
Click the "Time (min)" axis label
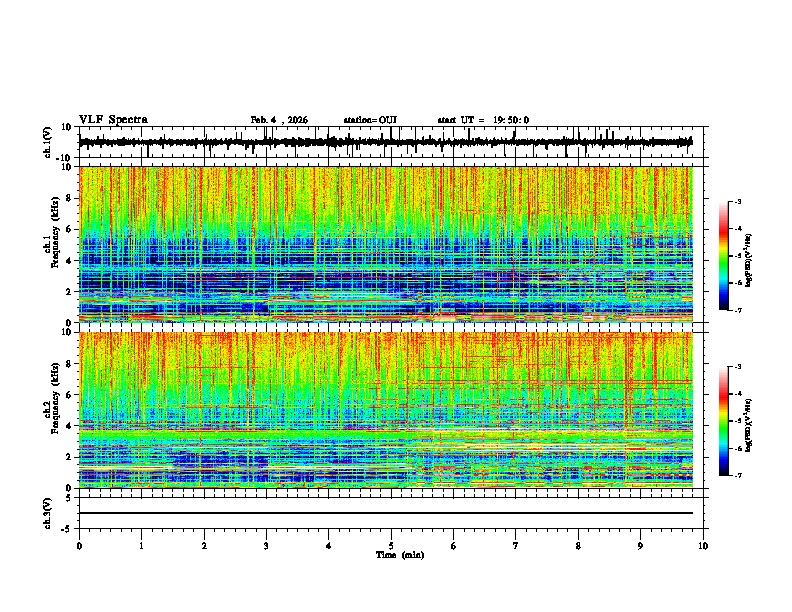400,555
